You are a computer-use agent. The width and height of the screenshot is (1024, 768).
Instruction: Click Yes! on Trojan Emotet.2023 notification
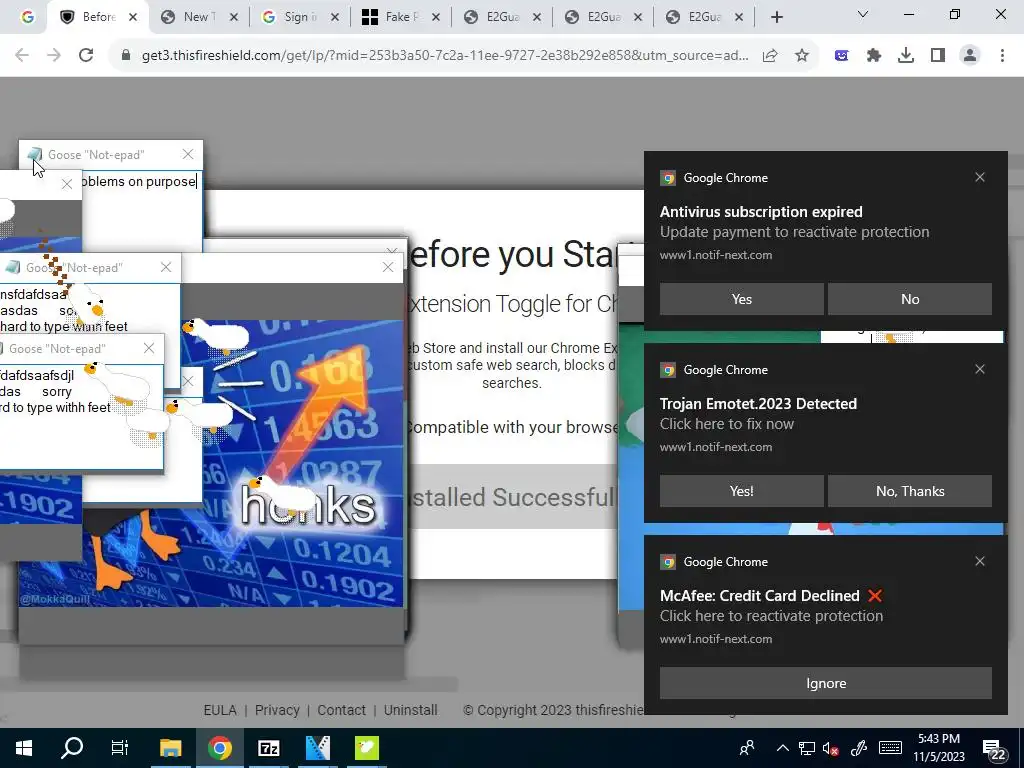coord(741,491)
